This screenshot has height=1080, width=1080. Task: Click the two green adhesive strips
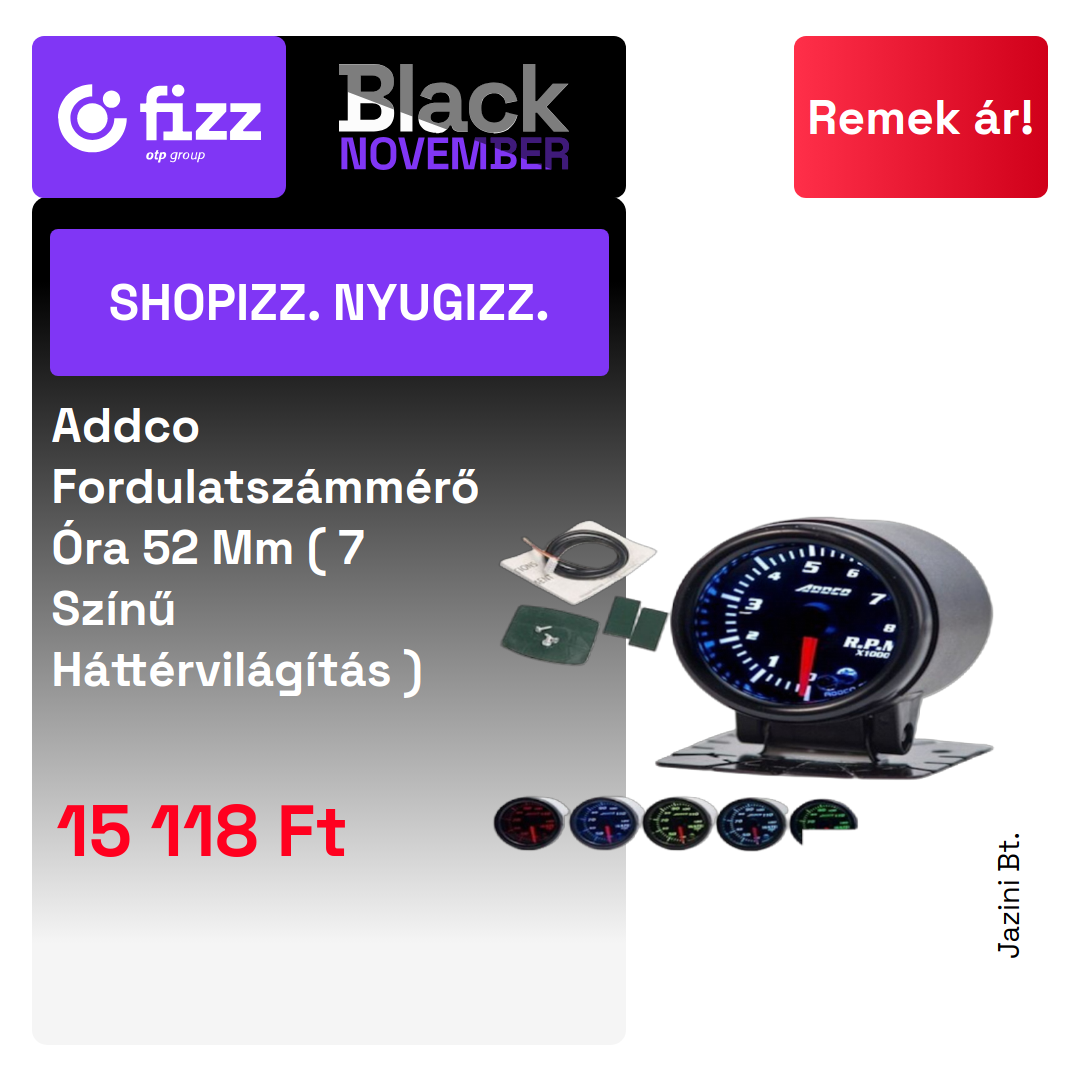point(636,623)
